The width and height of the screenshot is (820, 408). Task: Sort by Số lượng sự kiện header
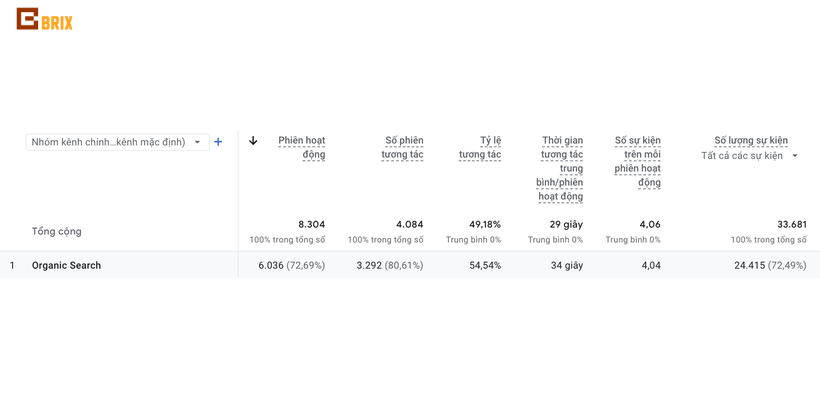coord(750,140)
